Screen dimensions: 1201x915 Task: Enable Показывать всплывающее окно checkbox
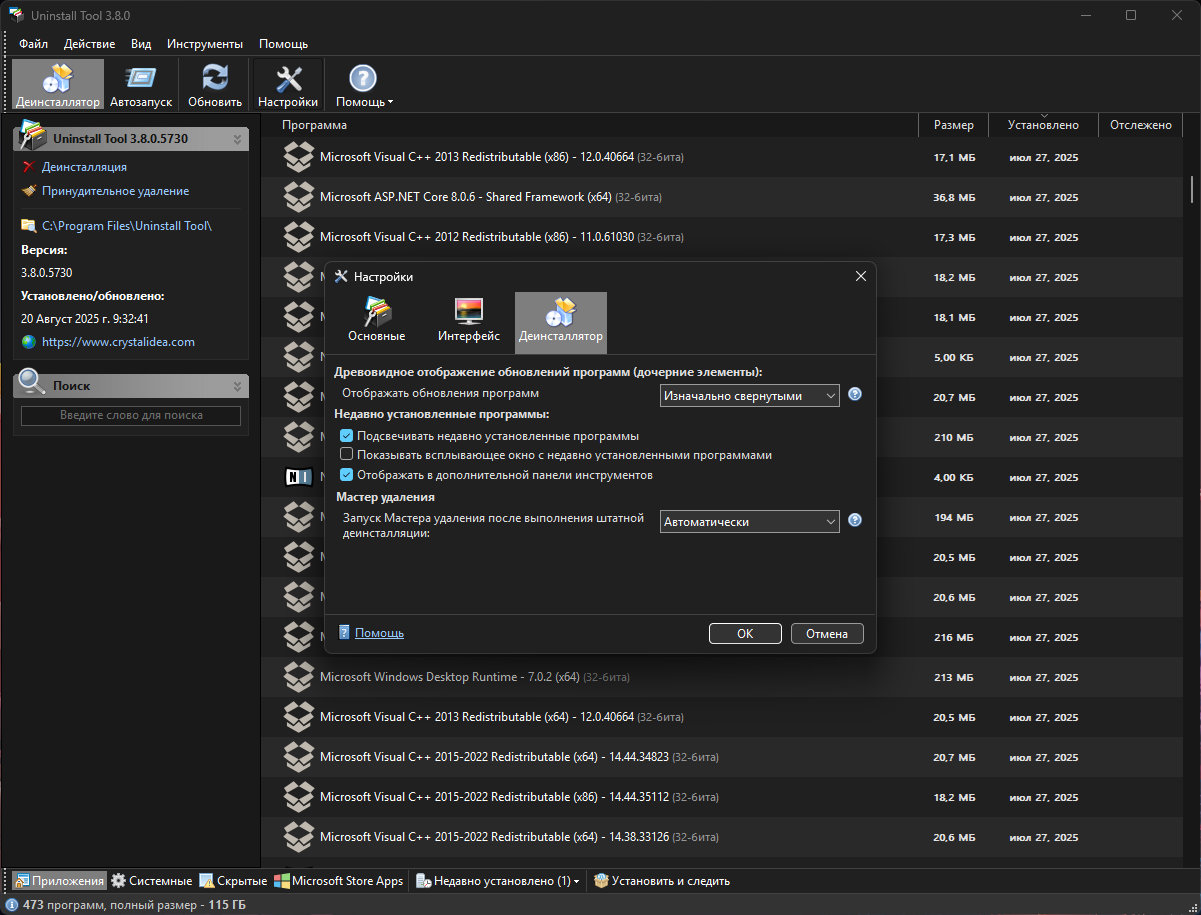[x=346, y=455]
